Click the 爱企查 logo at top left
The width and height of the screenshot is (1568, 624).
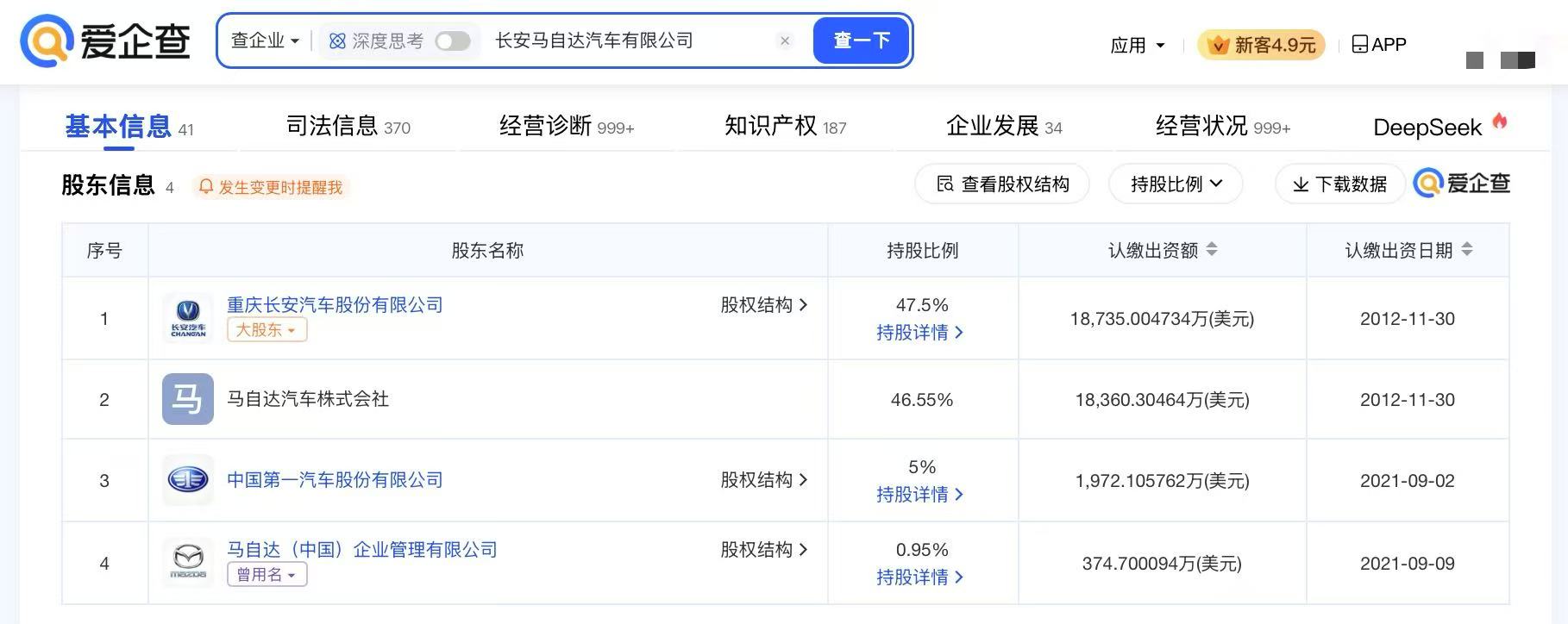105,41
